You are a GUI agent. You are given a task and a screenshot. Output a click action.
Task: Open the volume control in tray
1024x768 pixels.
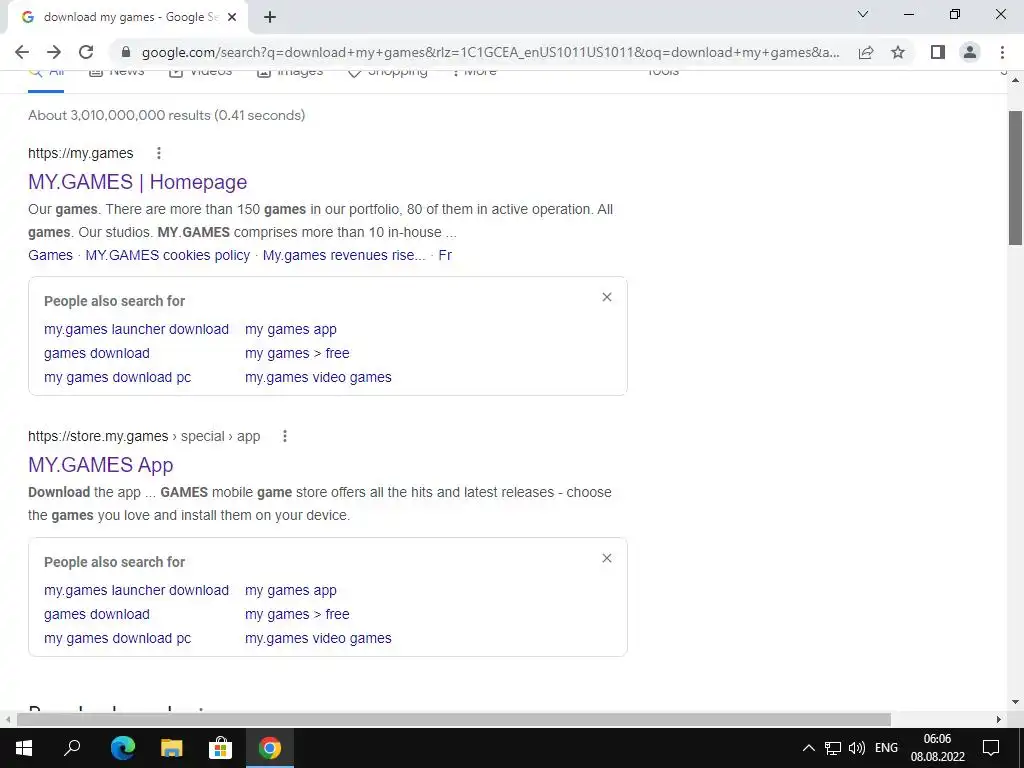point(857,748)
